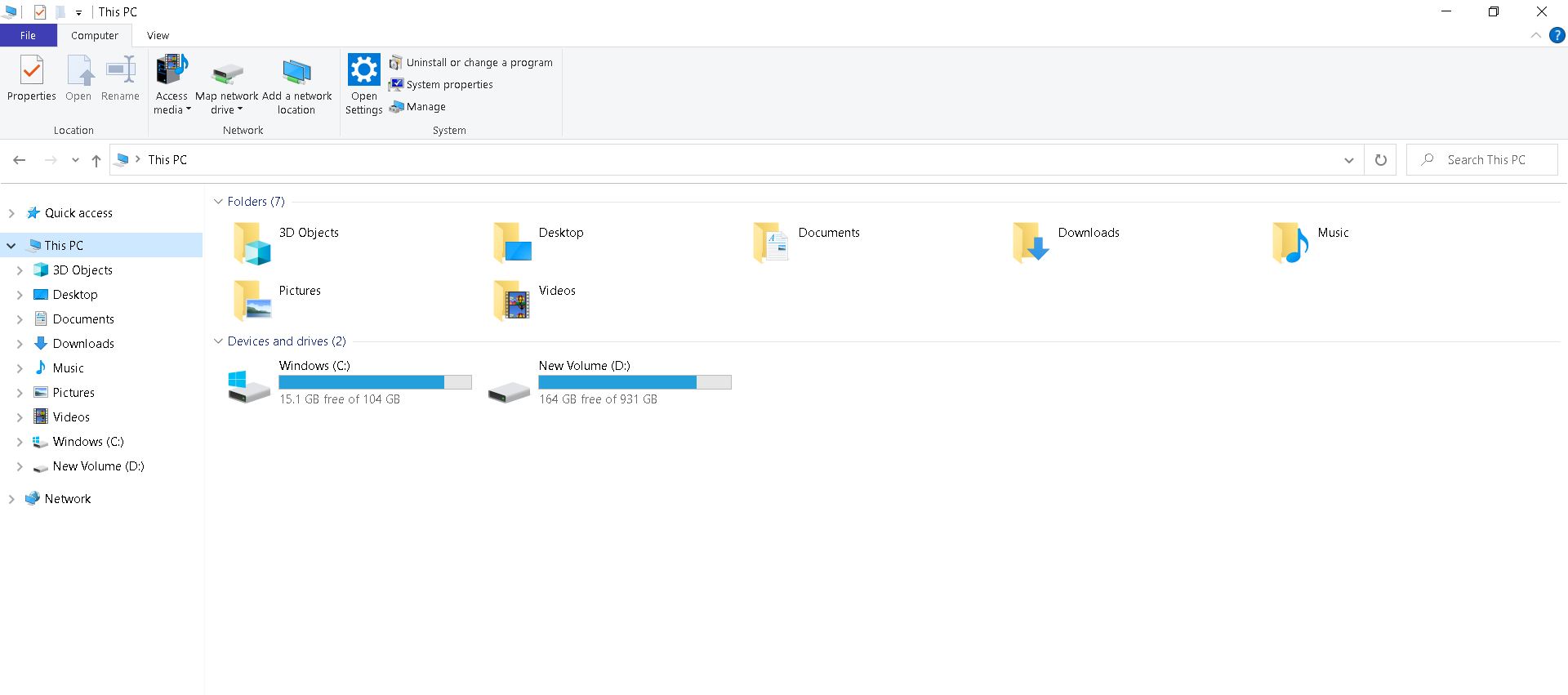Switch to the View ribbon tab
Screen dimensions: 1568x695
tap(158, 36)
